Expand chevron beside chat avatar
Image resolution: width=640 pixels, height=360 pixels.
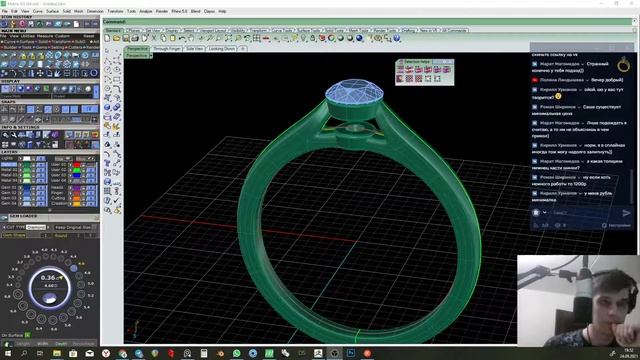point(545,213)
